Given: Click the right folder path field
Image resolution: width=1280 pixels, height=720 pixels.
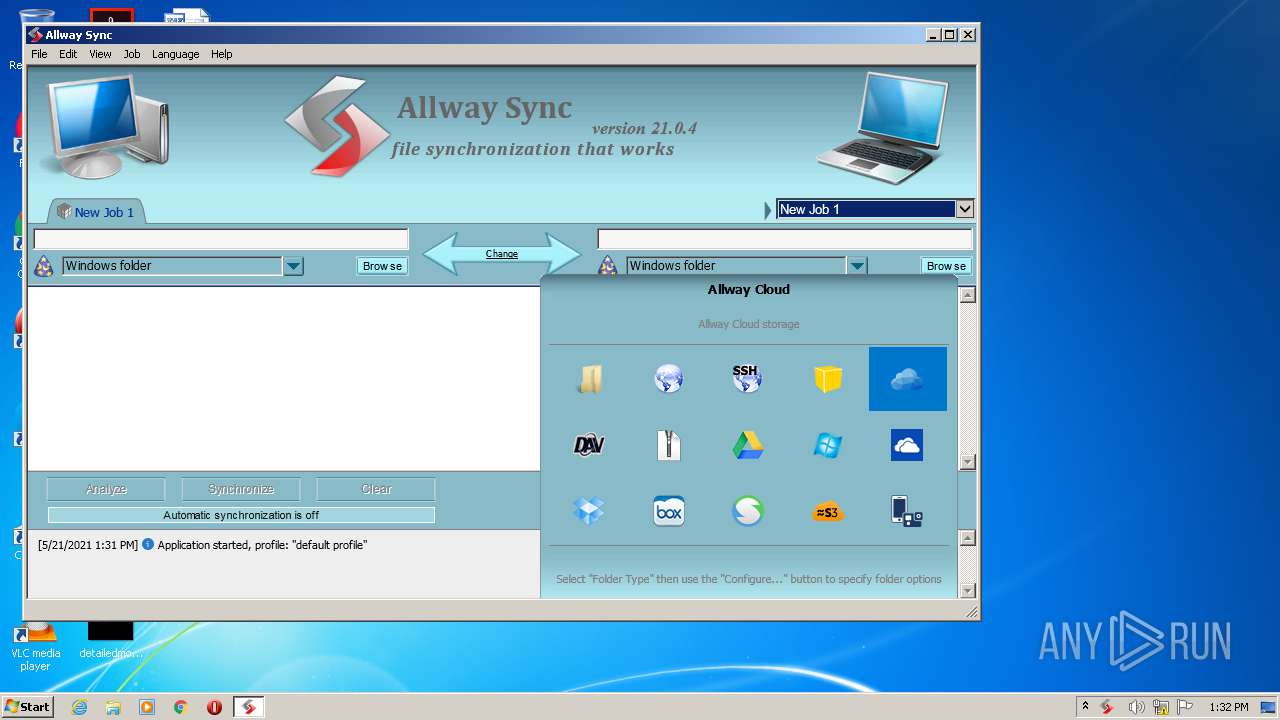Looking at the screenshot, I should coord(785,239).
